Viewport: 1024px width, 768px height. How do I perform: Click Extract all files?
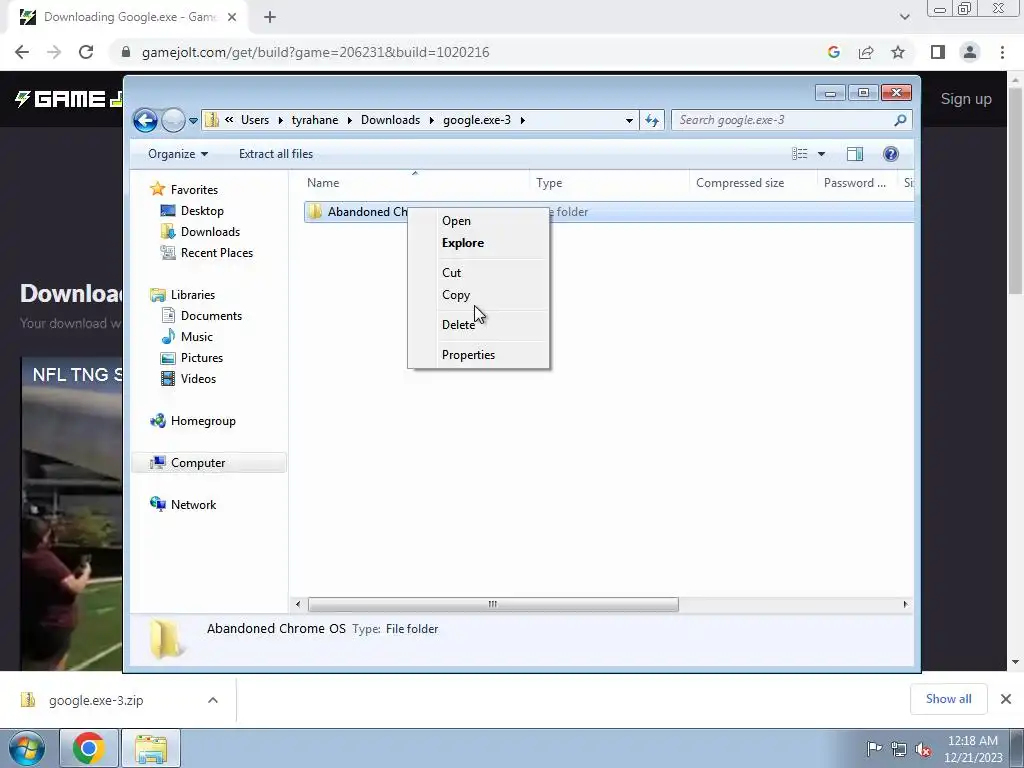point(276,154)
